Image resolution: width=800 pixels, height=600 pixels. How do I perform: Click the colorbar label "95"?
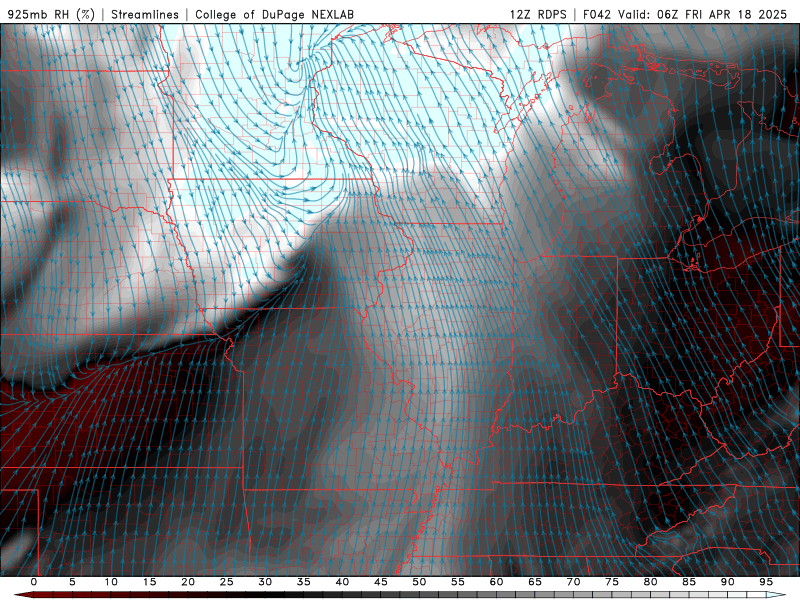pos(766,582)
